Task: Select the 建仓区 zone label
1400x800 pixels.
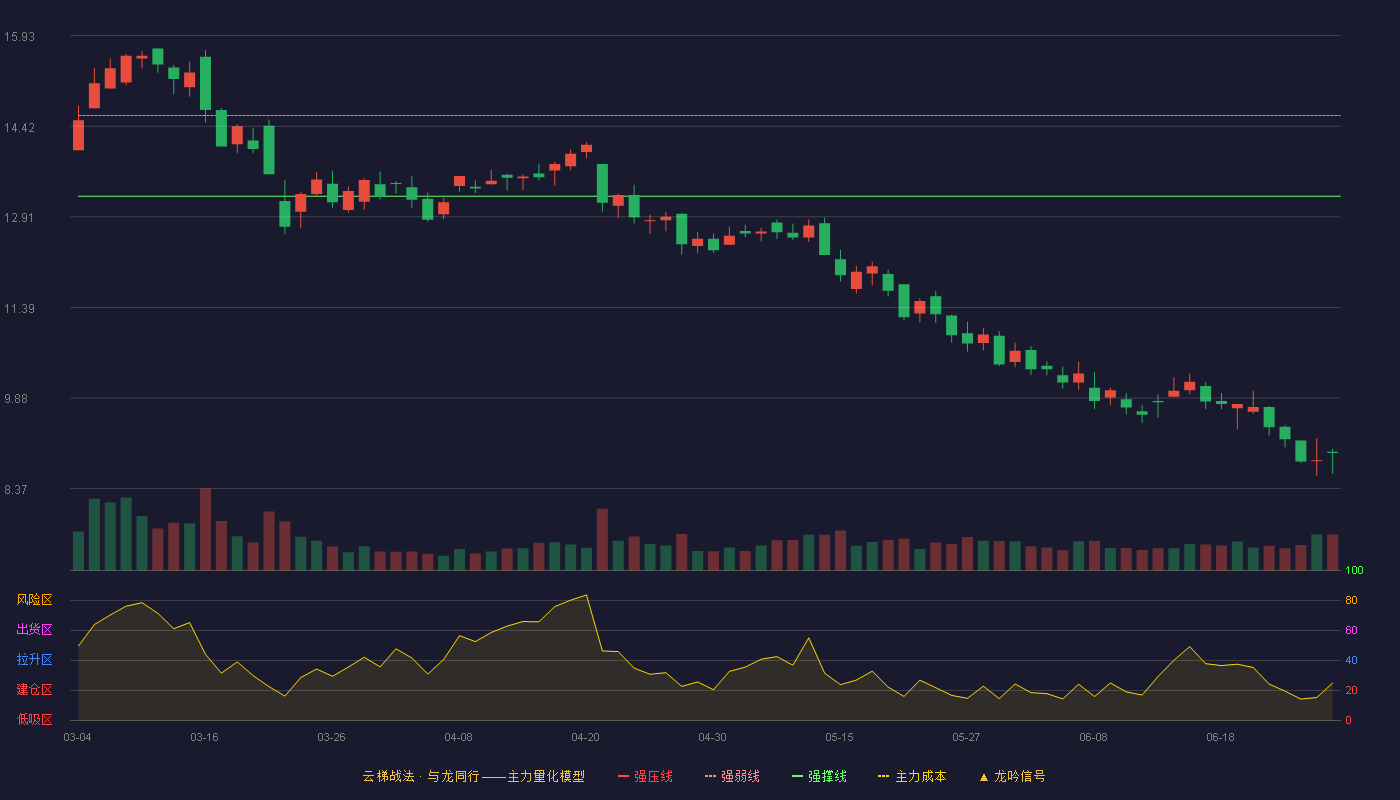Action: 34,690
